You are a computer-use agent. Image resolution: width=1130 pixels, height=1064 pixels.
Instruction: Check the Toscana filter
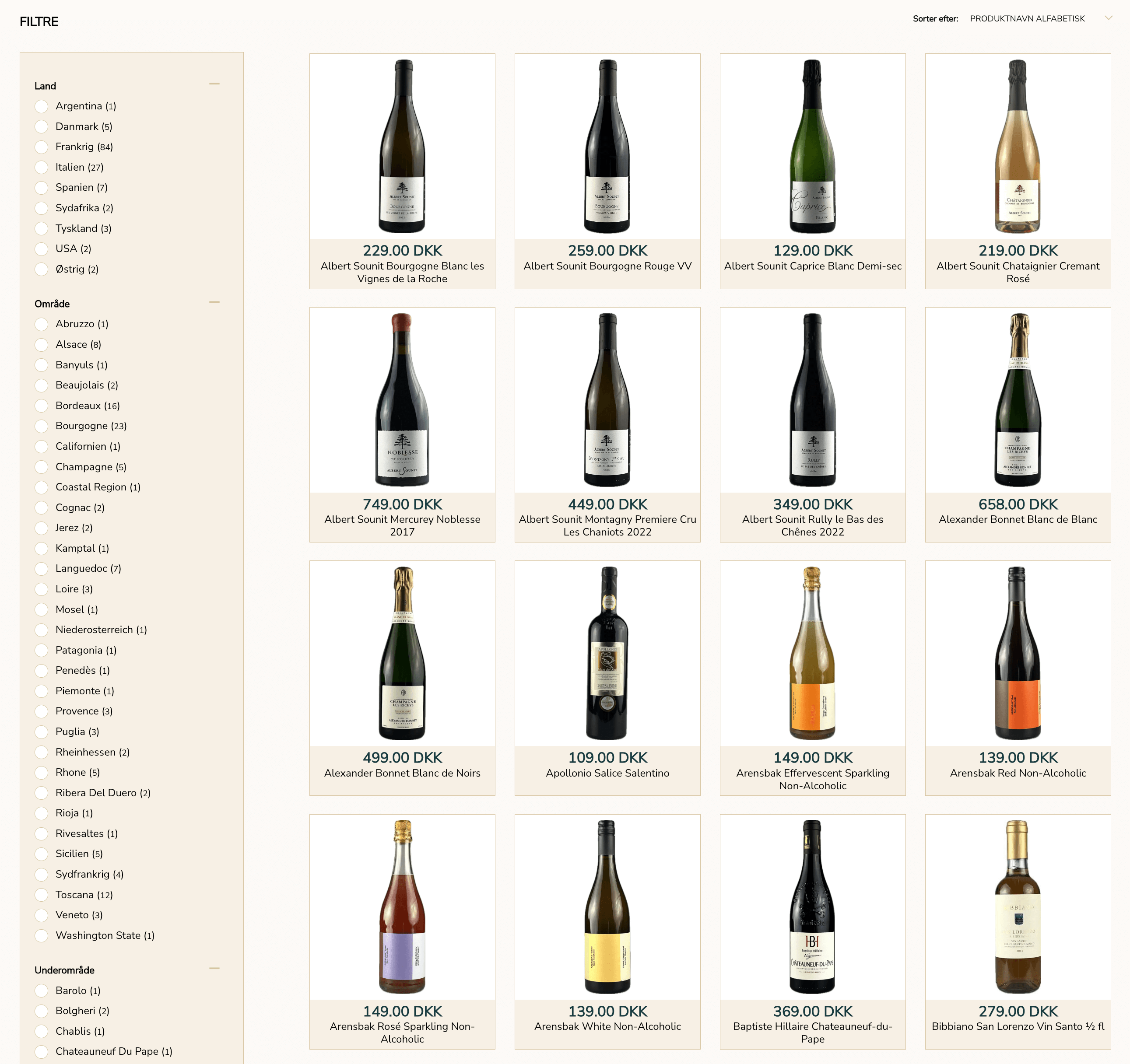42,895
